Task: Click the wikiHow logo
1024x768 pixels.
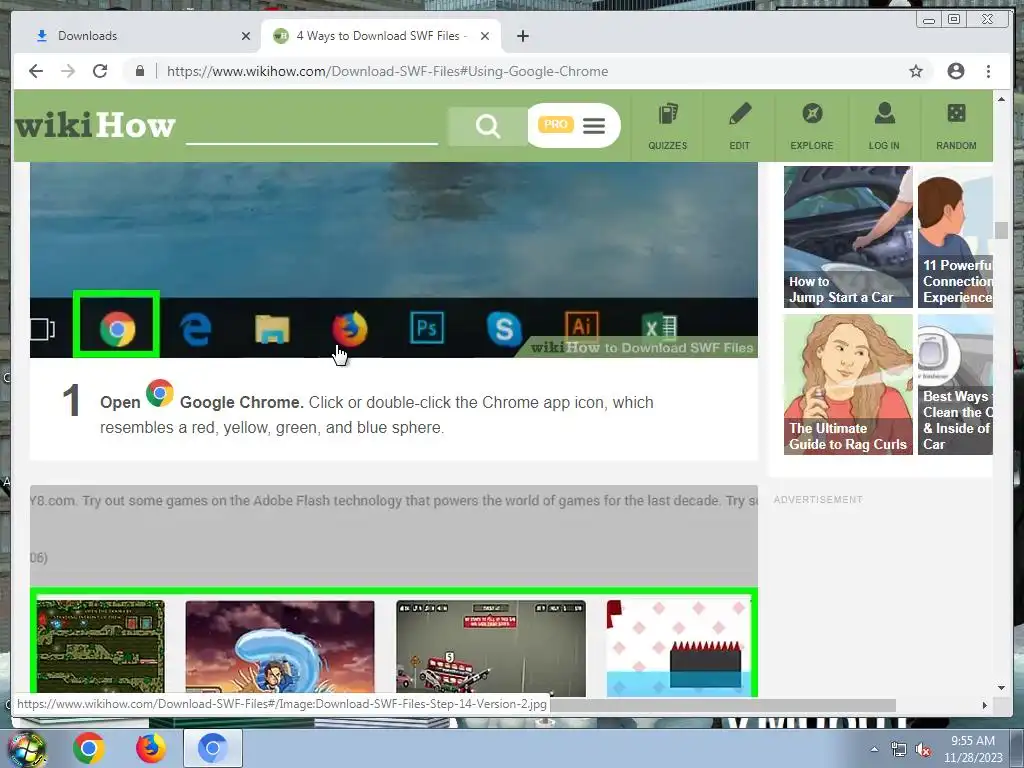Action: point(95,125)
